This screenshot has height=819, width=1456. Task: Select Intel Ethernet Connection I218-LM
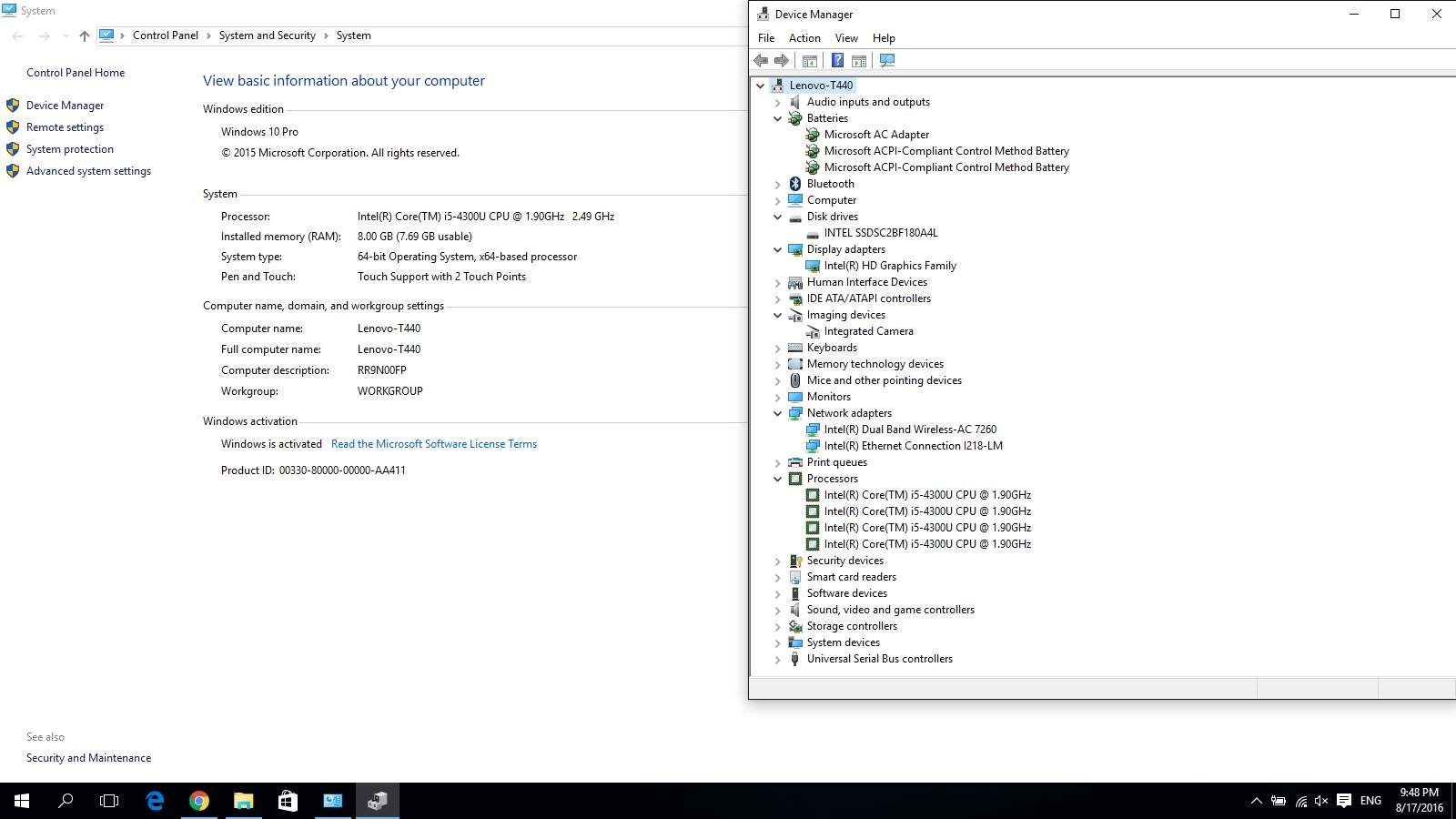913,446
